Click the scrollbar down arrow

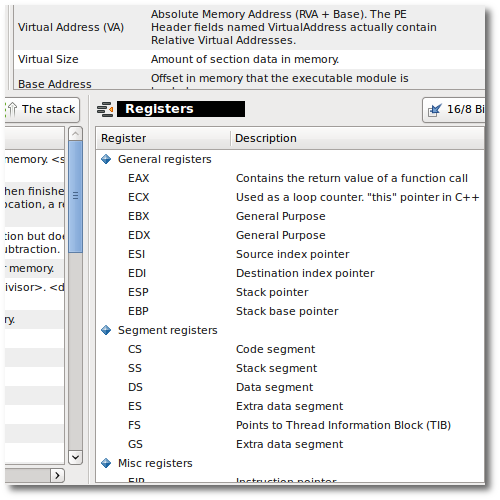(76, 457)
